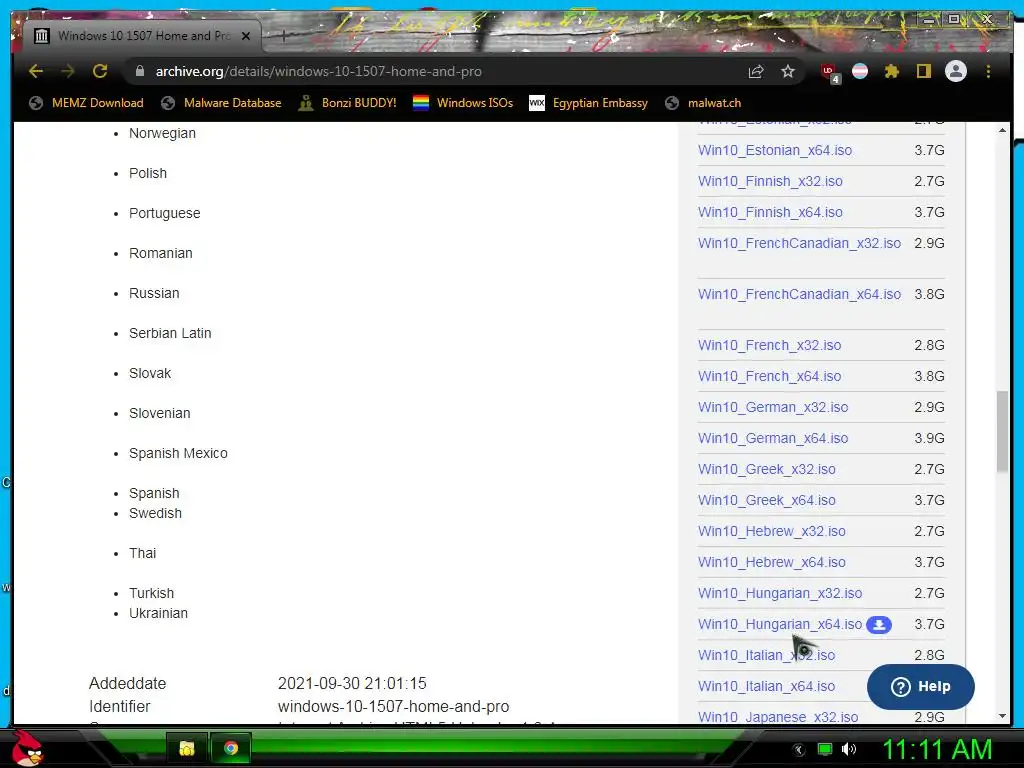Download Win10_Hungarian_x32.iso
The width and height of the screenshot is (1024, 768).
pos(780,593)
